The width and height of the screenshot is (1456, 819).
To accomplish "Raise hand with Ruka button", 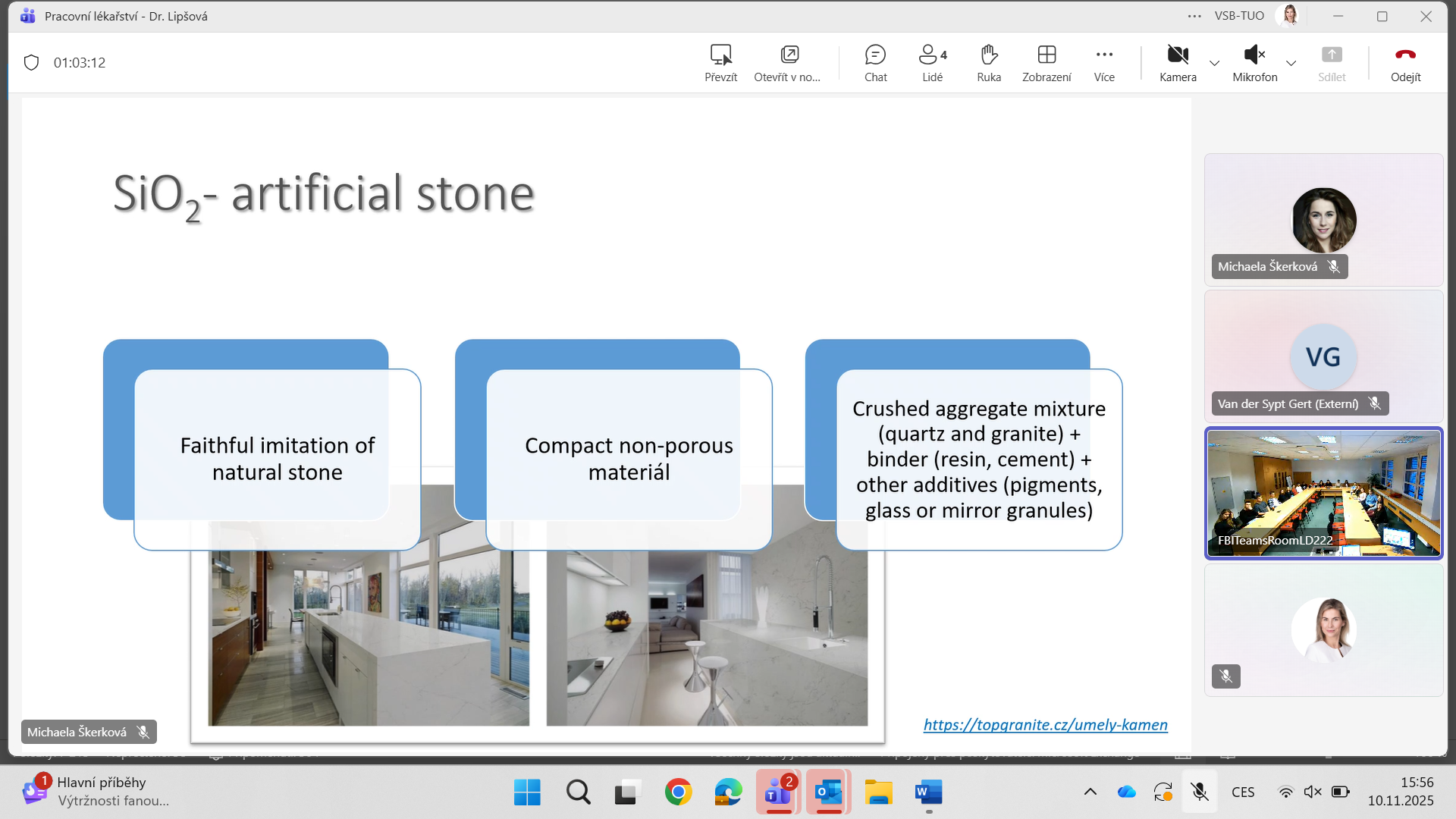I will point(989,62).
